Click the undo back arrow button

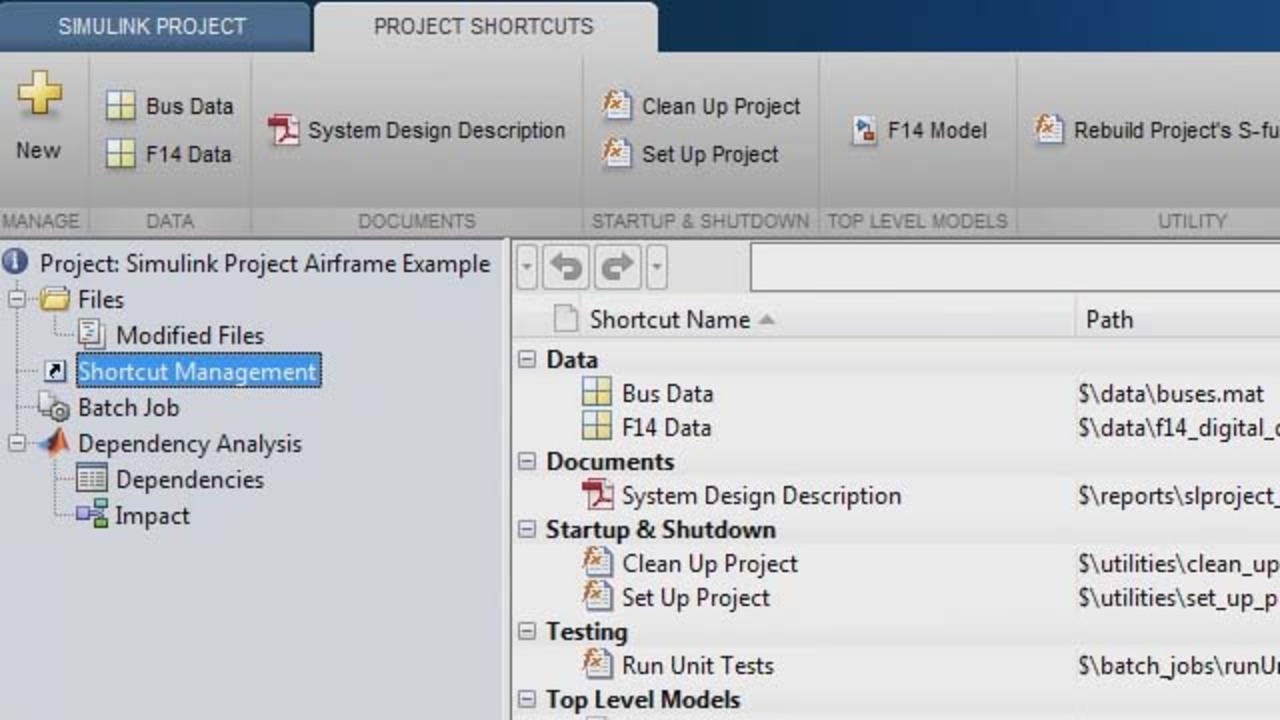pos(567,267)
